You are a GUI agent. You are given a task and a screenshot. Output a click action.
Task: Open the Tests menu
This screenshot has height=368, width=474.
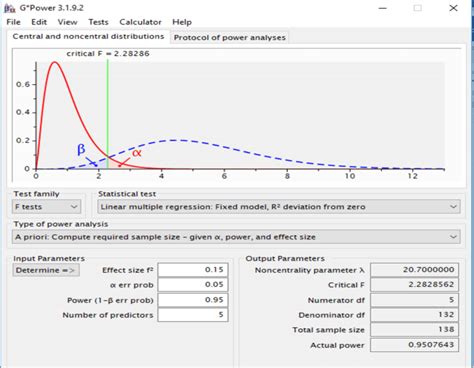point(98,22)
